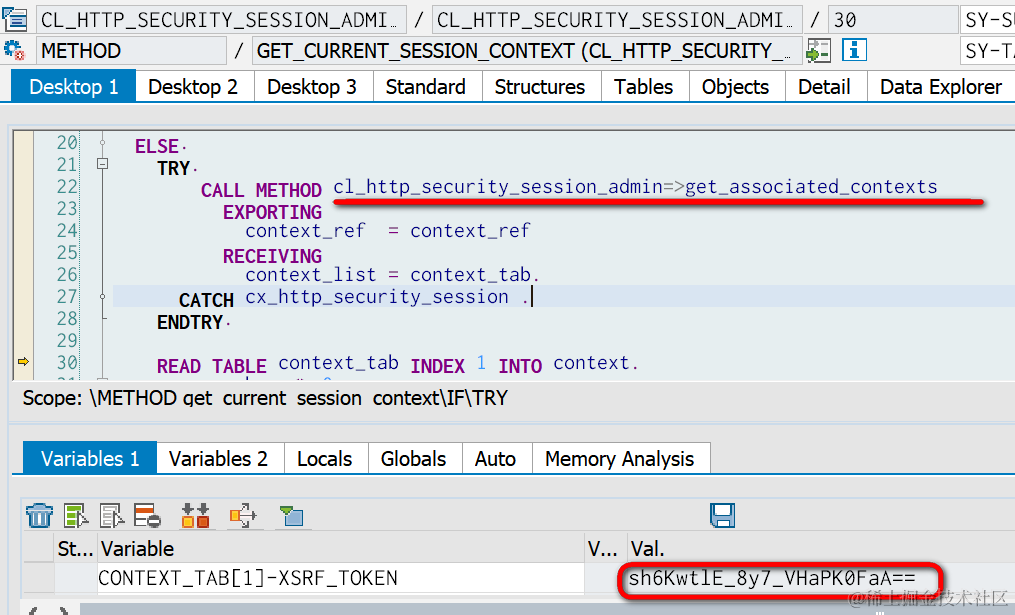Click the SY-T field in the header
This screenshot has height=615, width=1015.
click(987, 50)
